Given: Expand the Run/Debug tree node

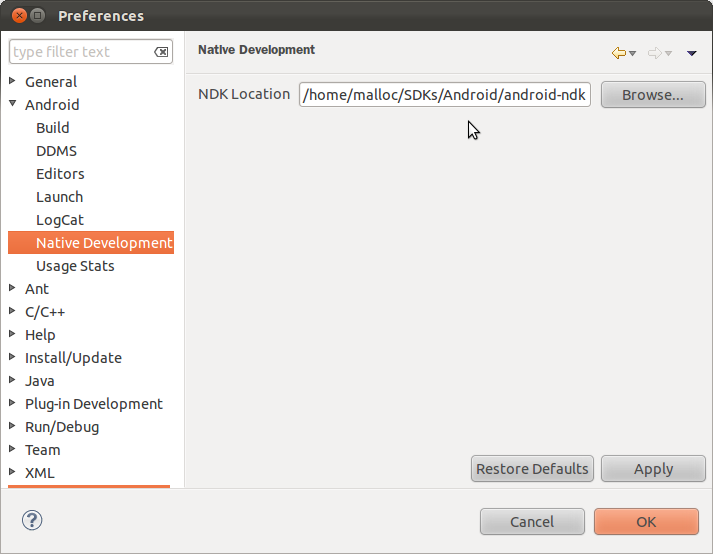Looking at the screenshot, I should [12, 426].
